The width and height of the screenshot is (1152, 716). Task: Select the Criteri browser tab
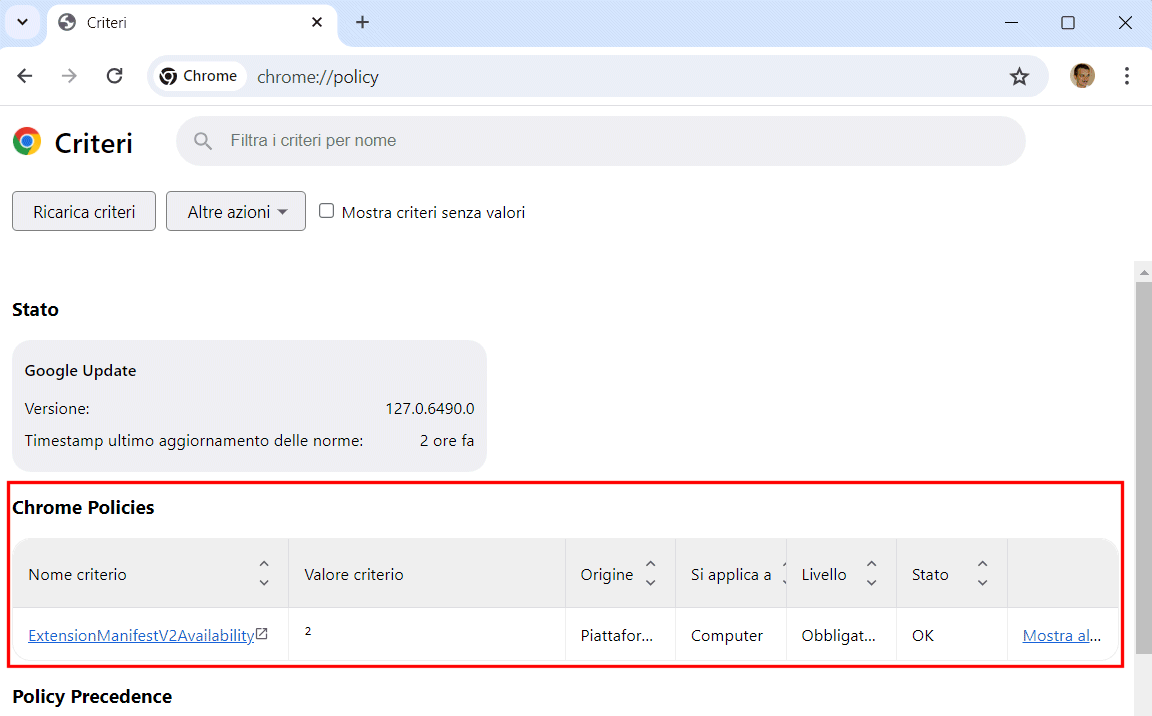point(191,23)
